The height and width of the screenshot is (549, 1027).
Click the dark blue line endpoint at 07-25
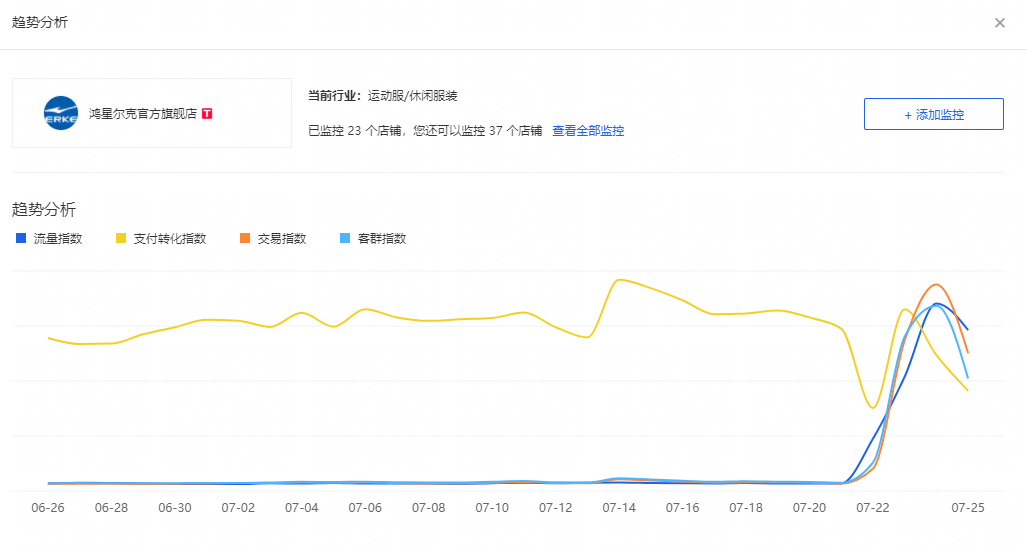[967, 329]
